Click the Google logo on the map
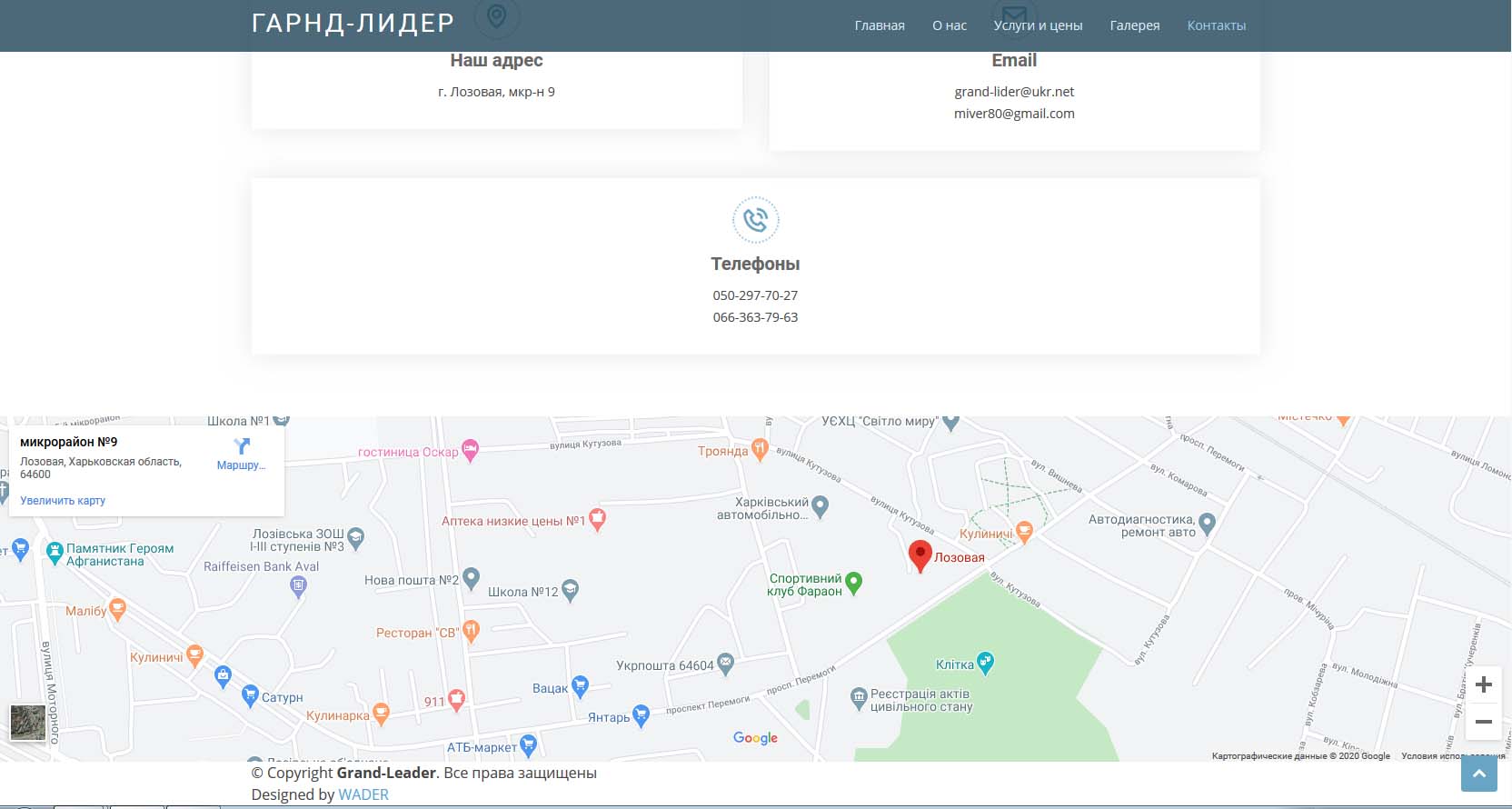Viewport: 1512px width, 809px height. pos(755,738)
